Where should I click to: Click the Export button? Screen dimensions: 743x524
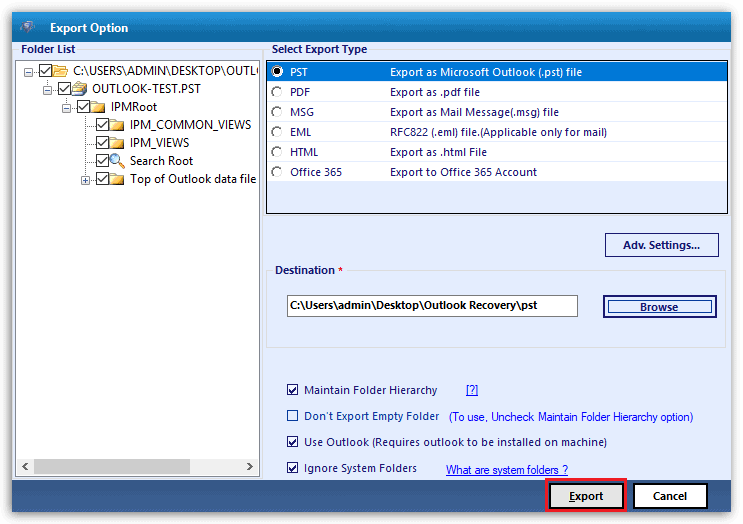point(586,496)
